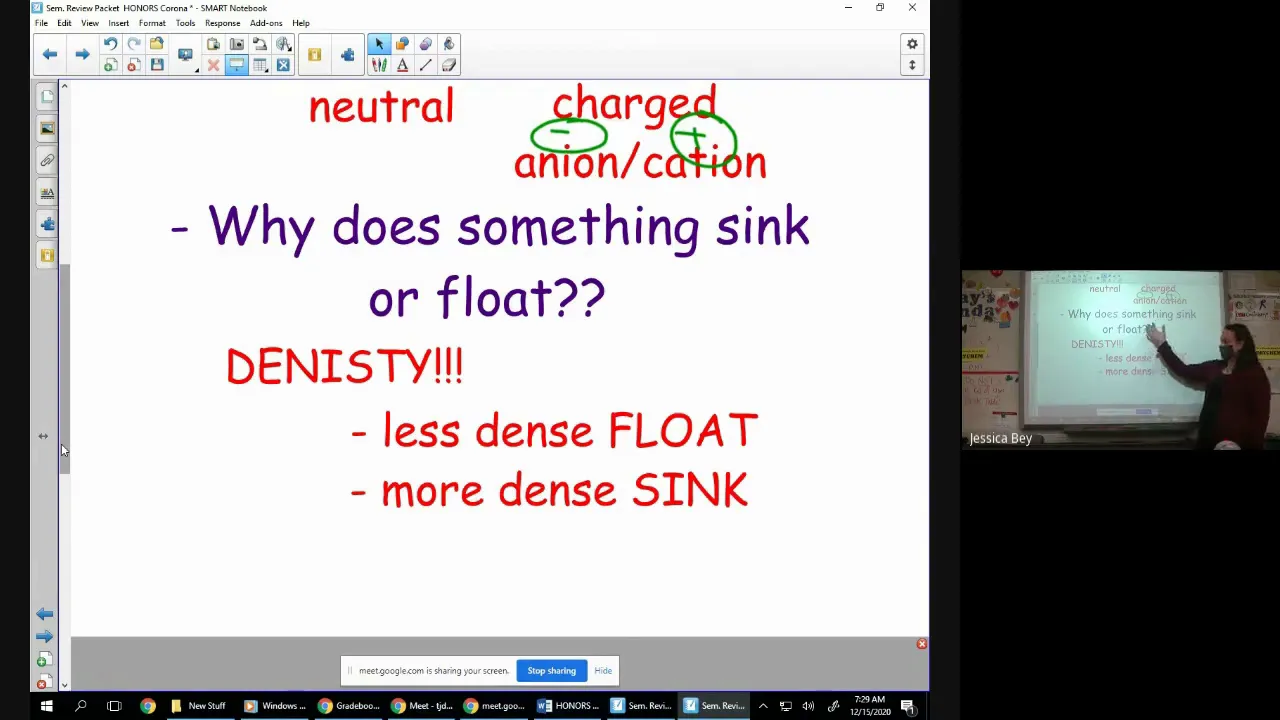
Task: Choose the Shapes tool
Action: tap(402, 44)
